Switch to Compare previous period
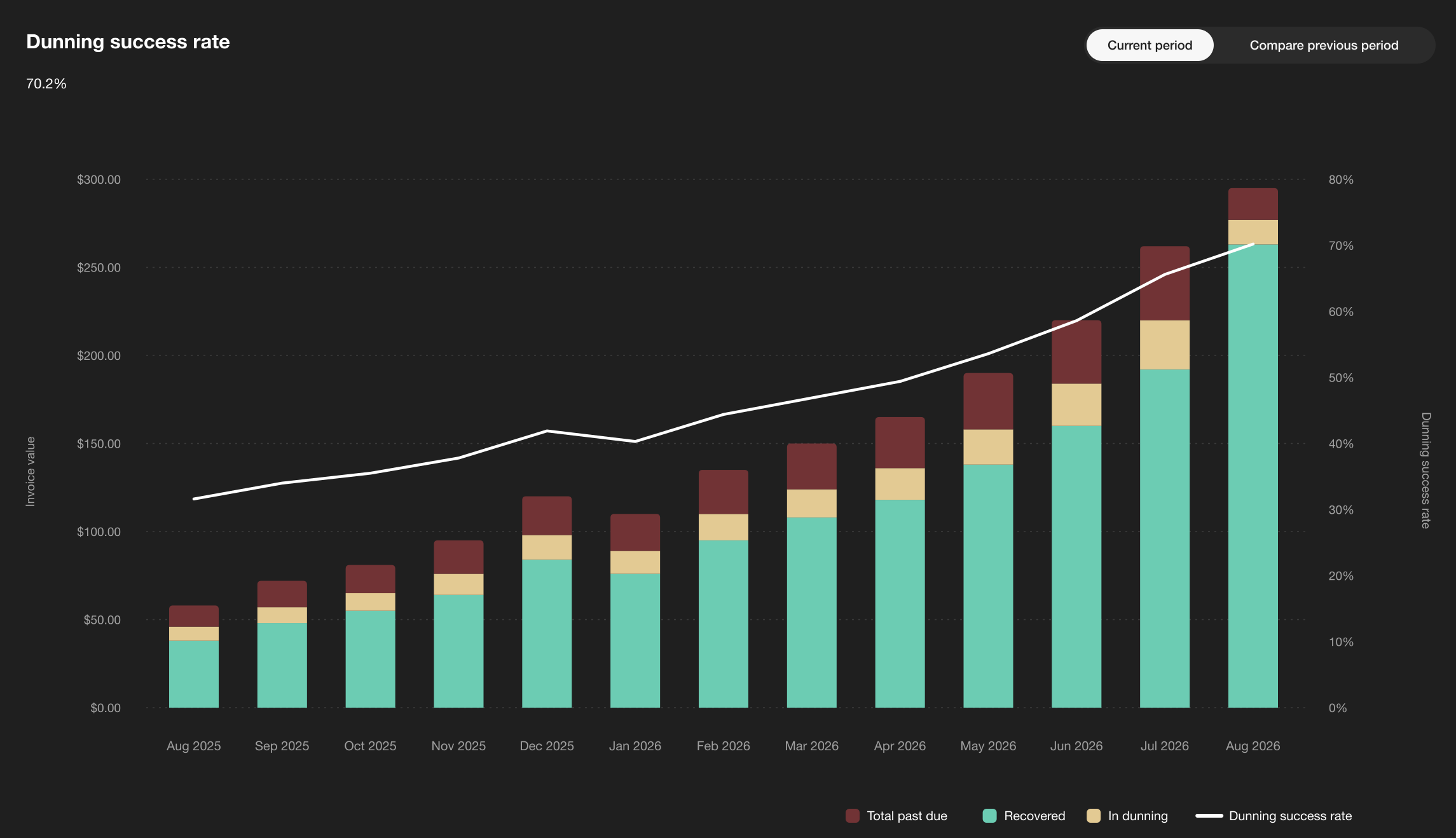The height and width of the screenshot is (838, 1456). (1324, 45)
